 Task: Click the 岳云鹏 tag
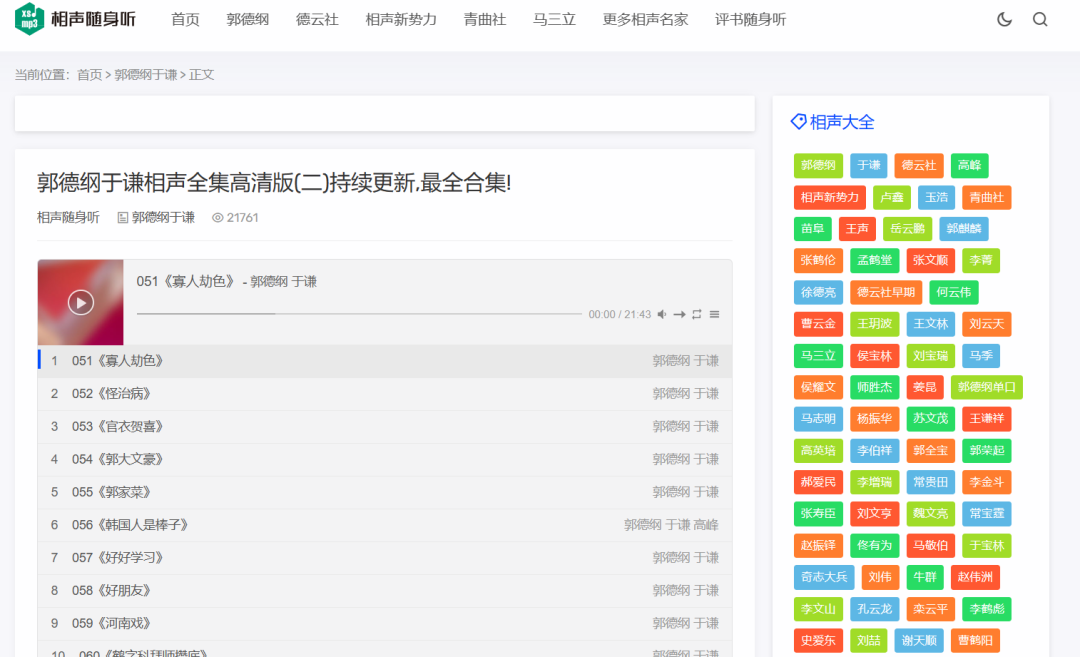[x=907, y=229]
